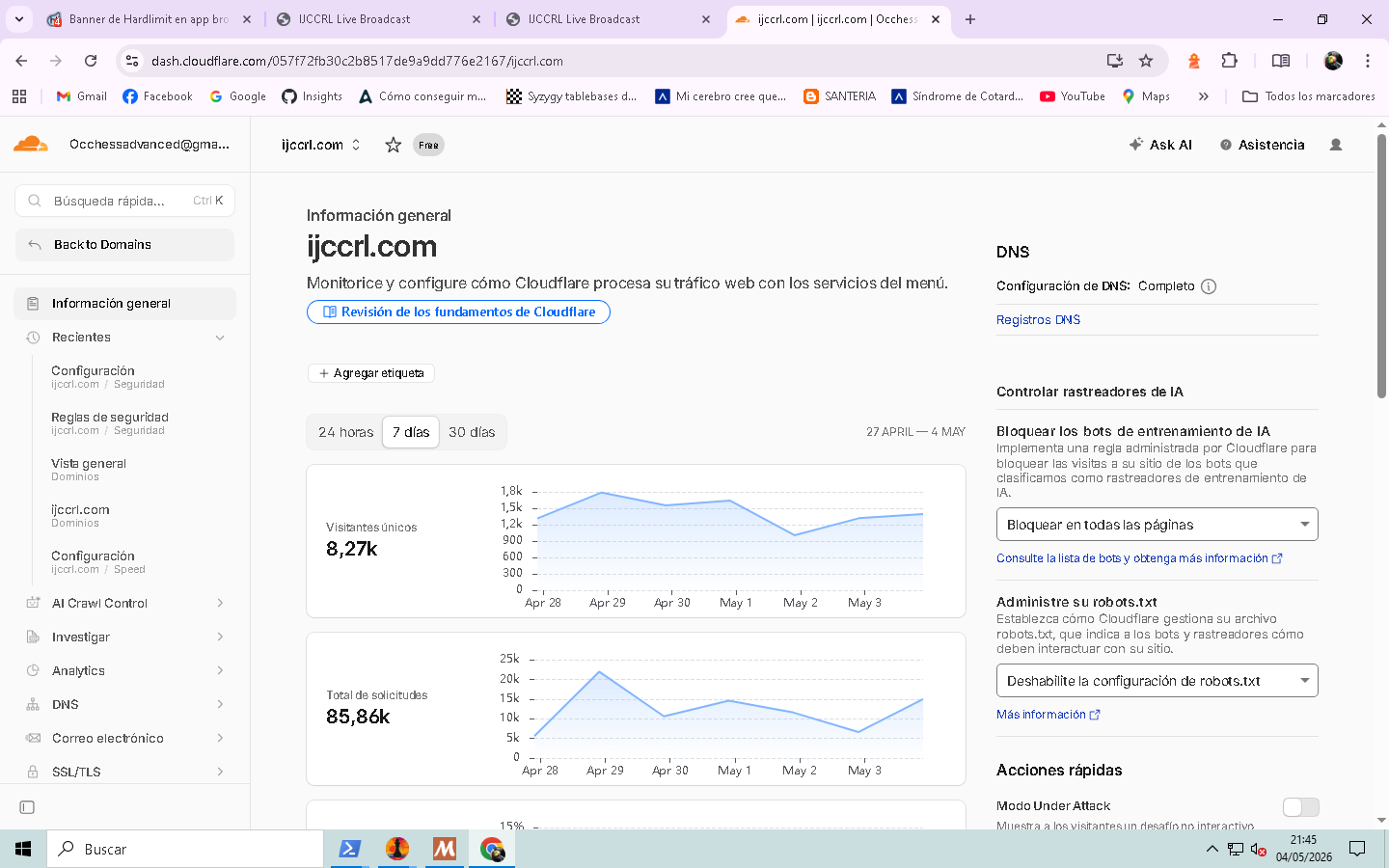
Task: Open the robots.txt configuration dropdown
Action: pyautogui.click(x=1157, y=681)
